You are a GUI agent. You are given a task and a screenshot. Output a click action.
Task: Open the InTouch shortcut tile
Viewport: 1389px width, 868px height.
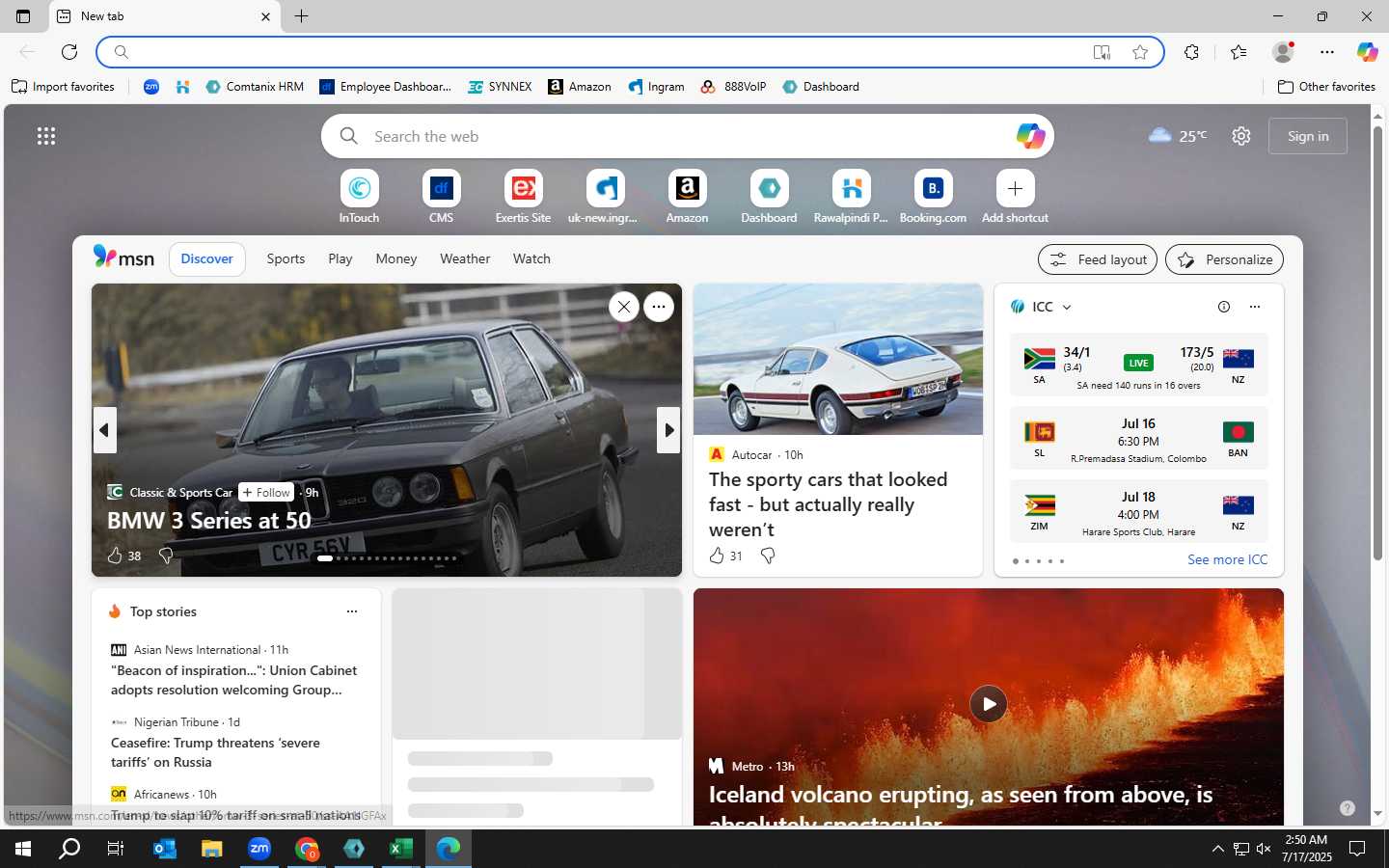[359, 198]
